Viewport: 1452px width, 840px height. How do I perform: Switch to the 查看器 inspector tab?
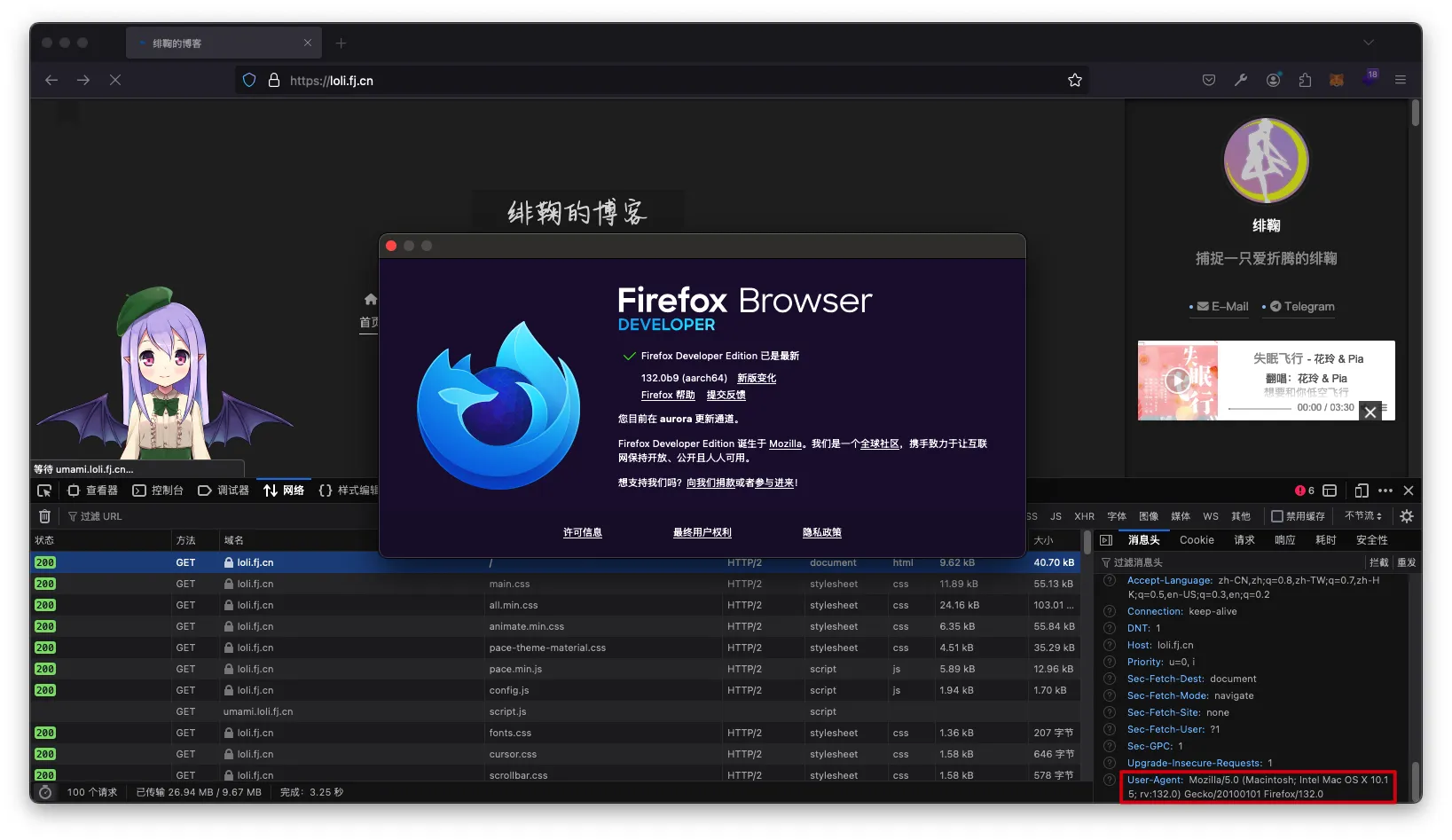(93, 491)
